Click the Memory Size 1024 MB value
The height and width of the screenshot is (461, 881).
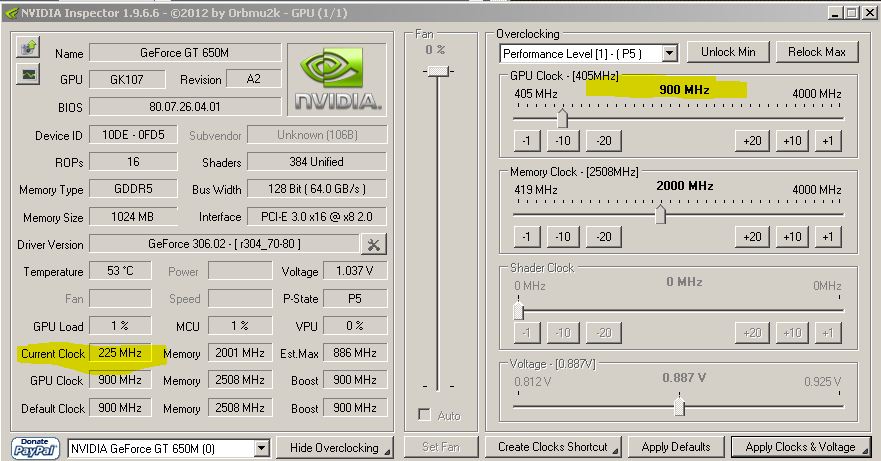(x=133, y=216)
